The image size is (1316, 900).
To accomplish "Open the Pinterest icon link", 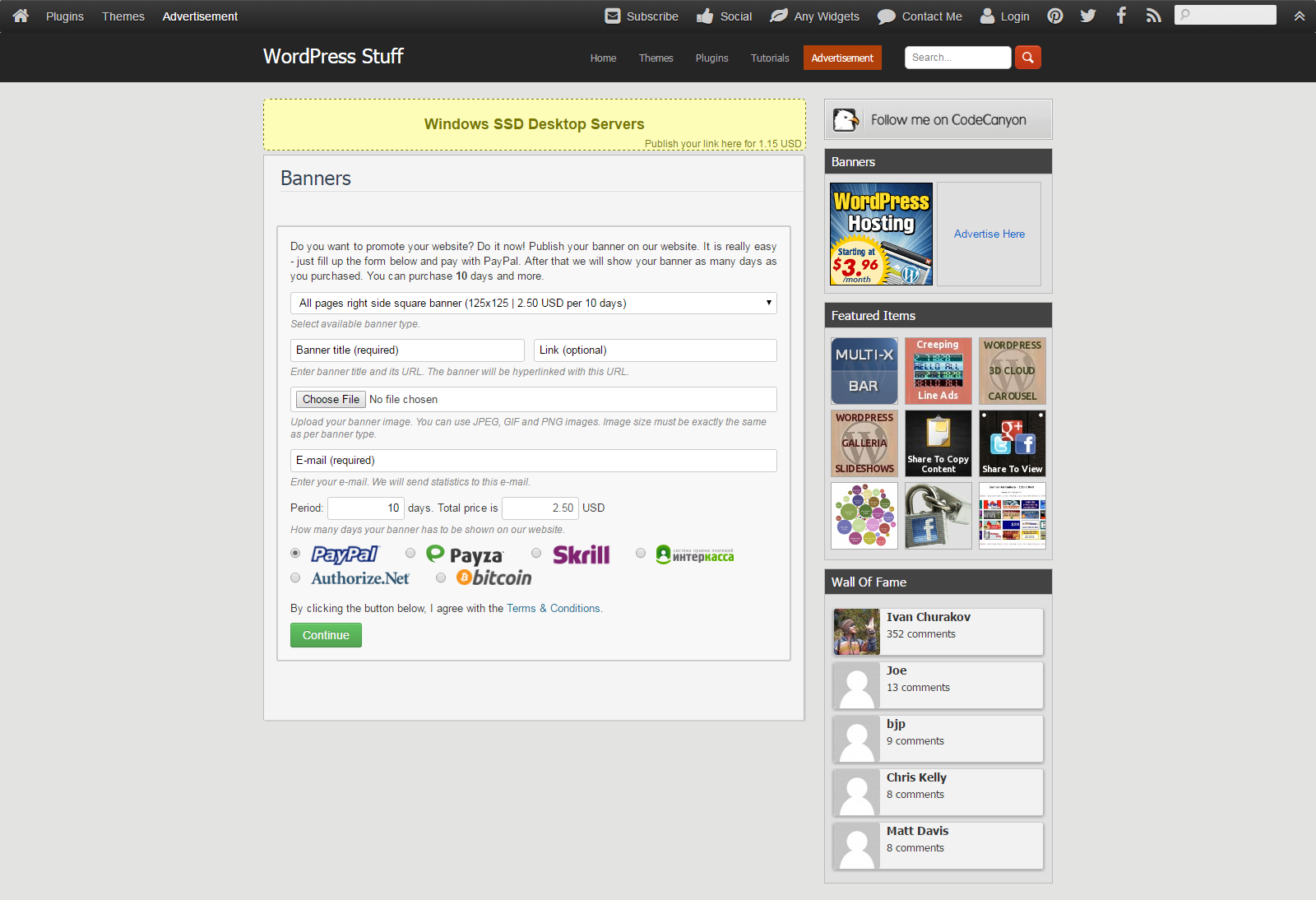I will pyautogui.click(x=1055, y=16).
